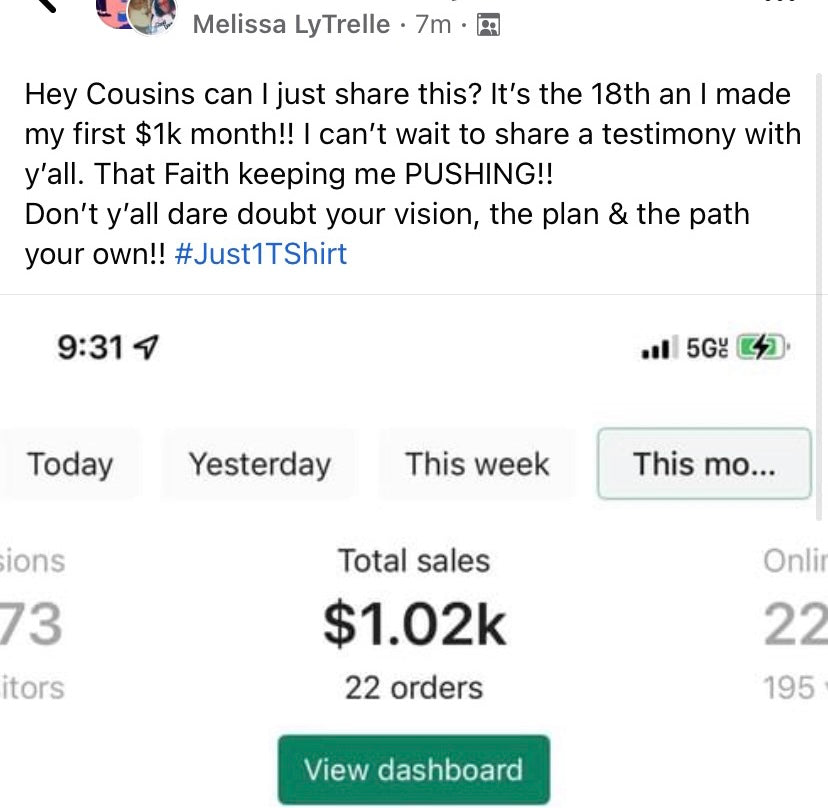The image size is (828, 808).
Task: Select the Yesterday tab
Action: 259,464
